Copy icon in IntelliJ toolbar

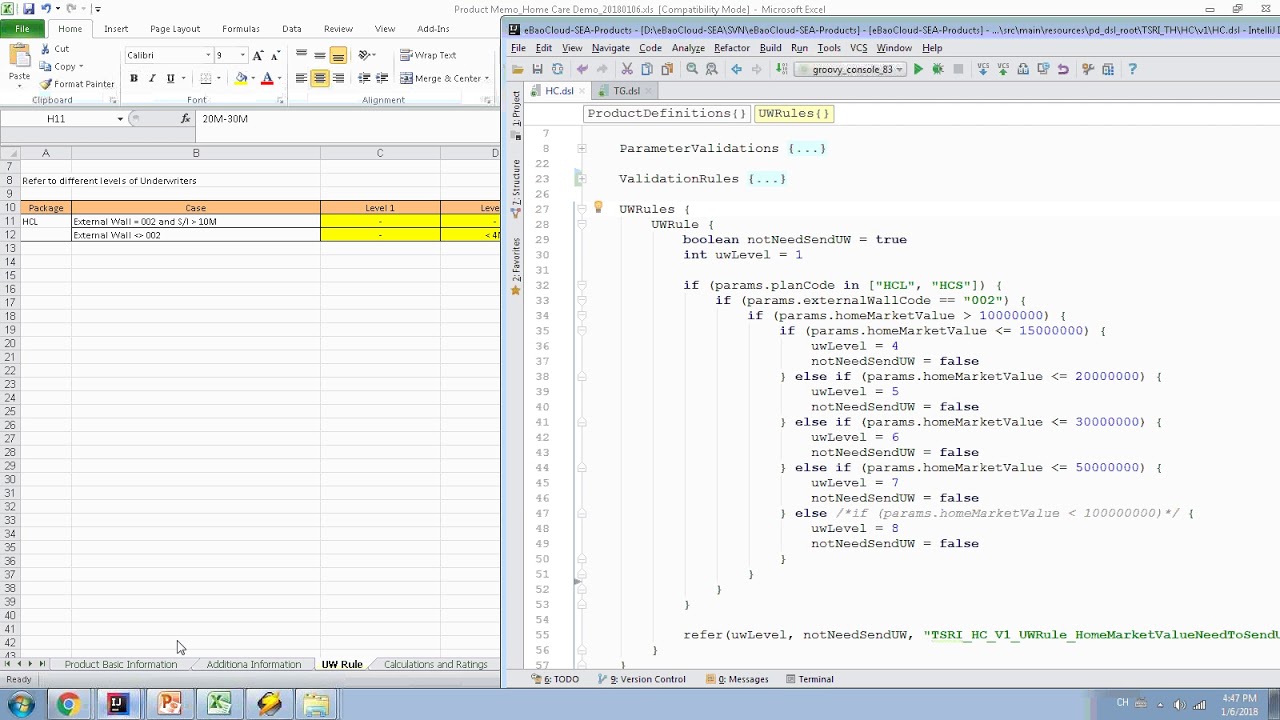[x=647, y=69]
